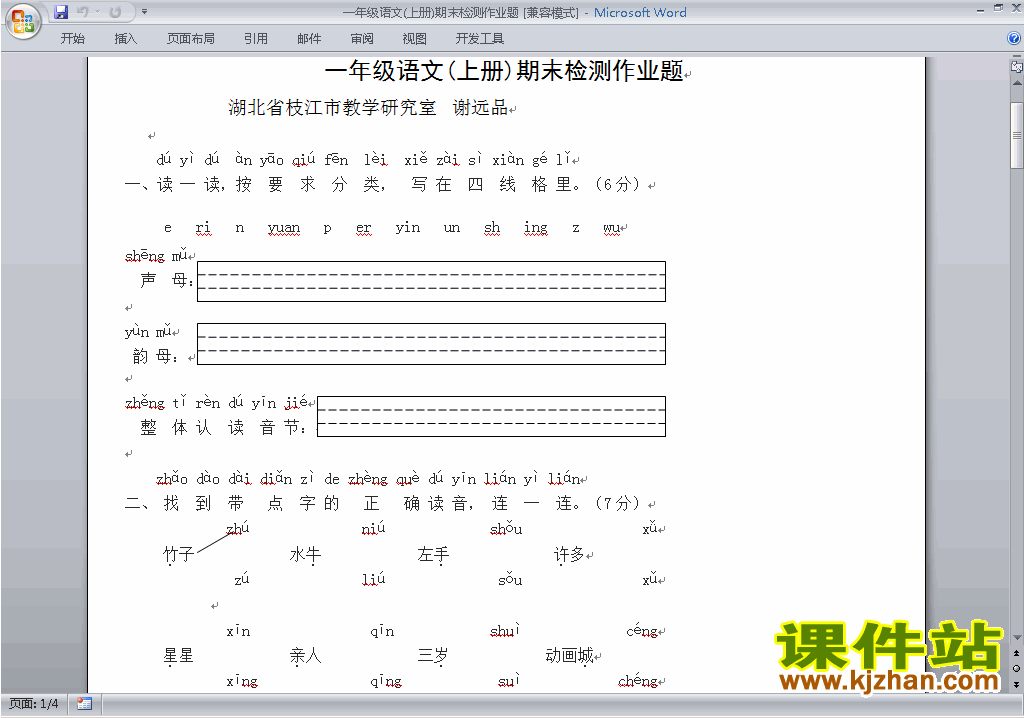Click the pinyin item 'ing' in the list
The image size is (1024, 718).
pos(536,228)
